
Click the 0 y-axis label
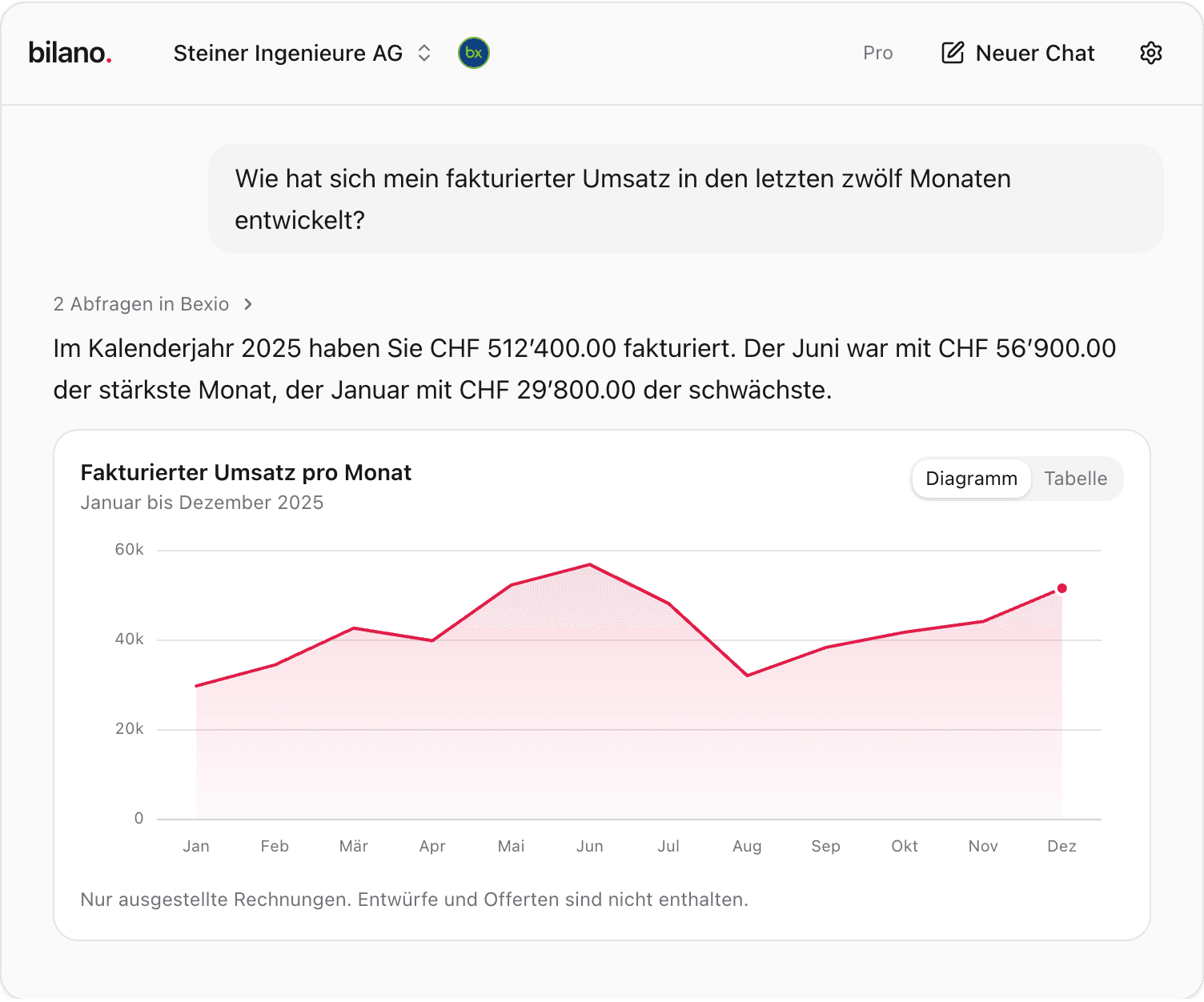tap(139, 818)
